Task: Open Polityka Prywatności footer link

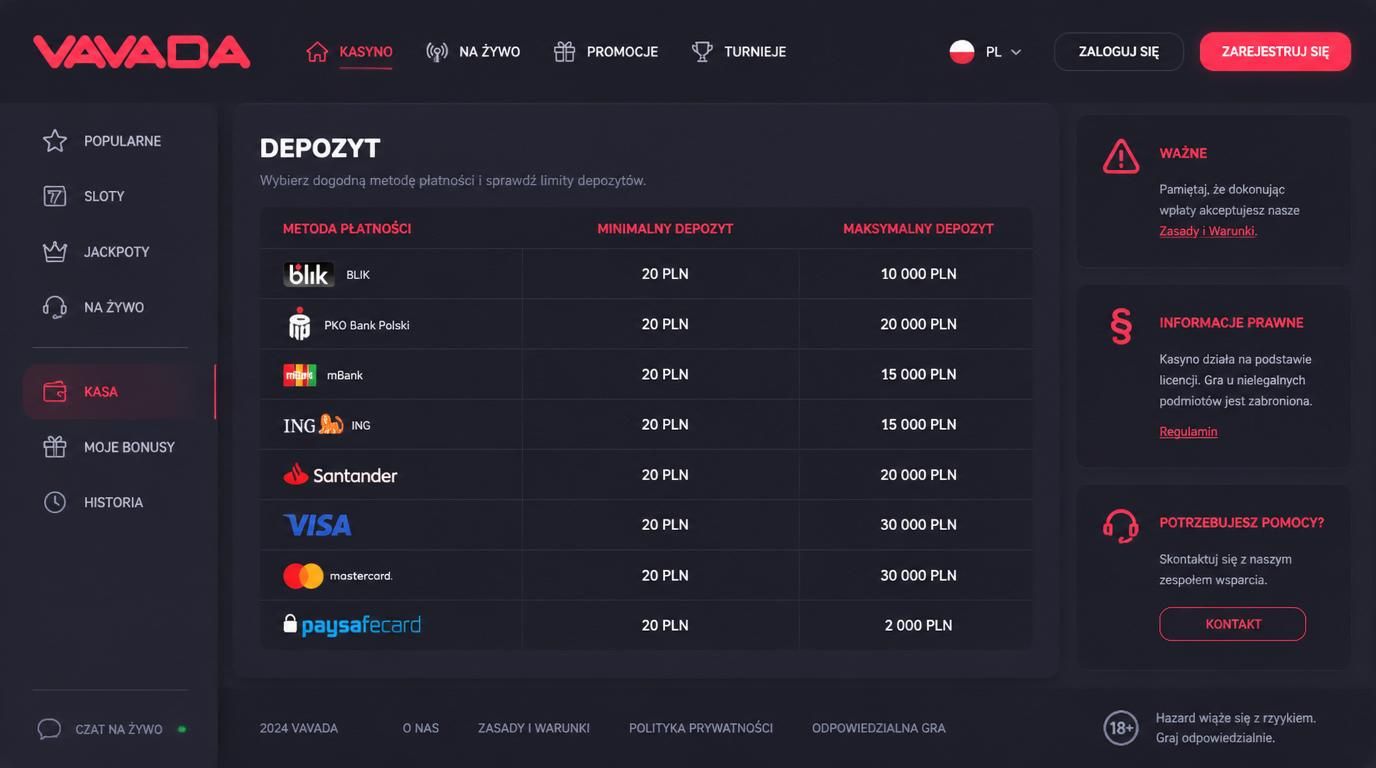Action: tap(701, 728)
